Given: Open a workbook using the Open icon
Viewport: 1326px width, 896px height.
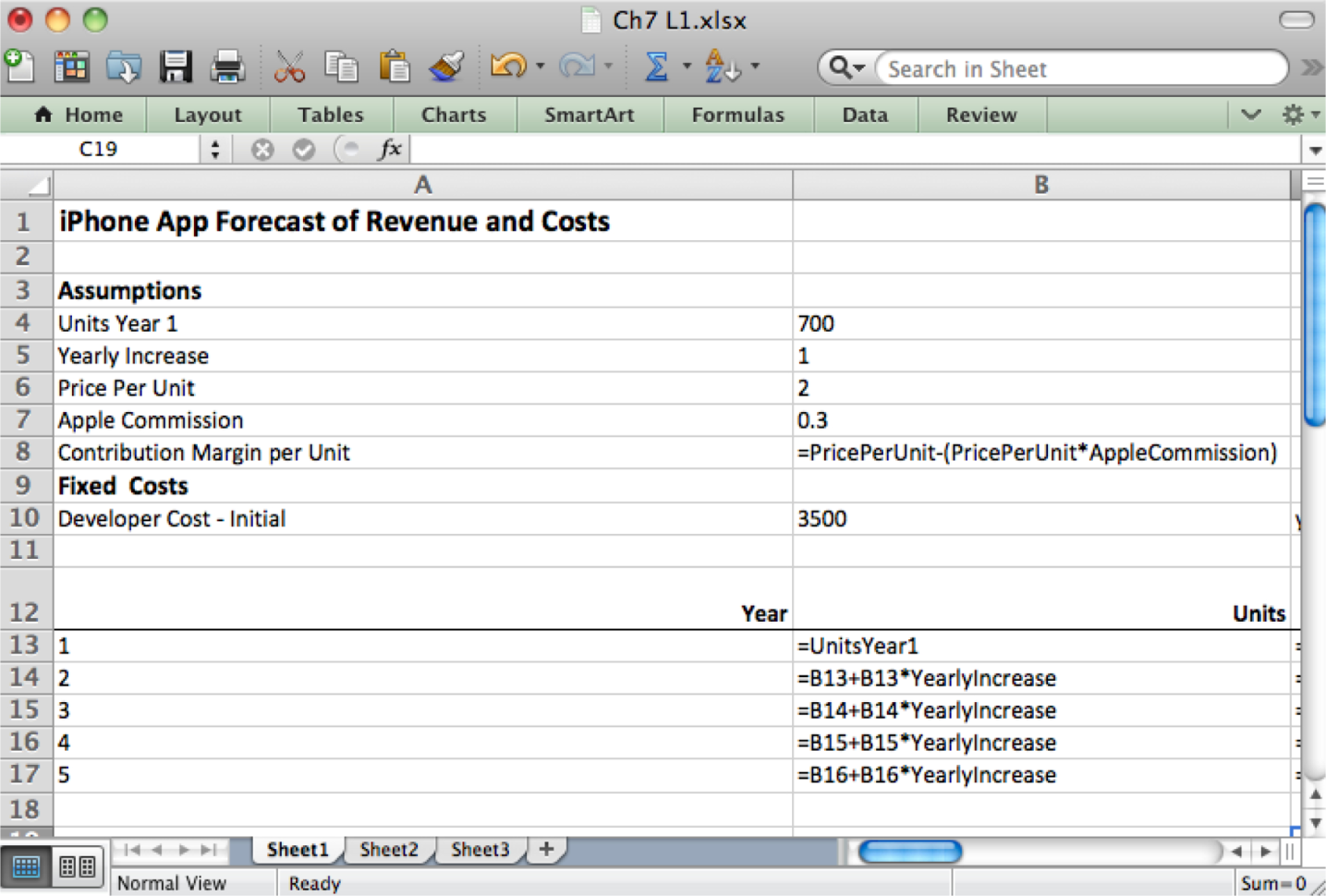Looking at the screenshot, I should 124,67.
